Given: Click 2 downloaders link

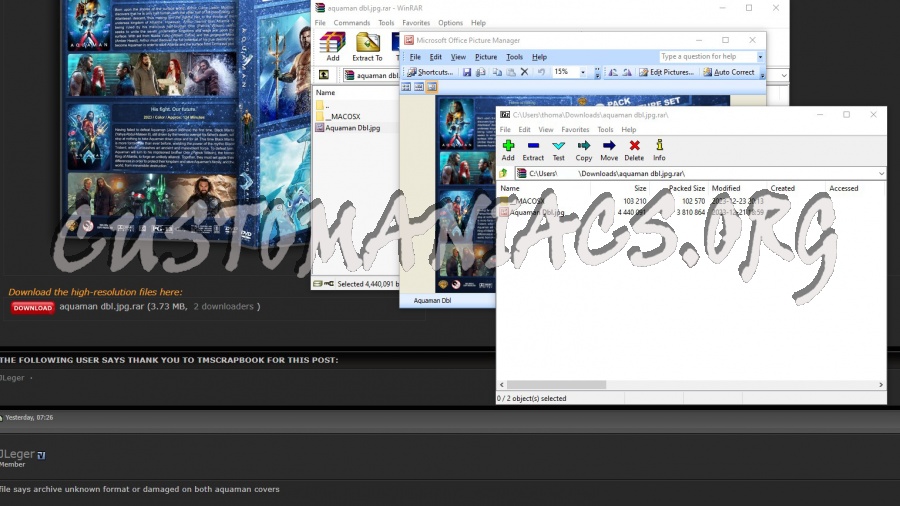Looking at the screenshot, I should point(223,306).
